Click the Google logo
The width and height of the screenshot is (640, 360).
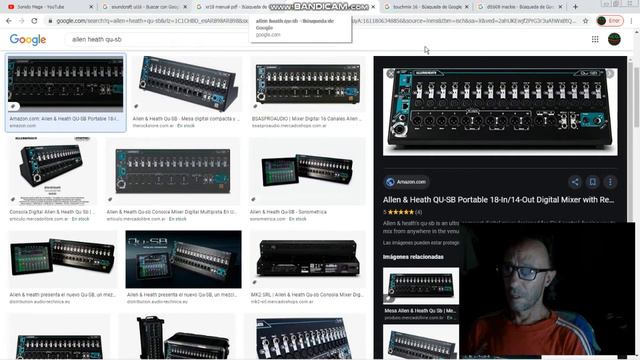click(x=28, y=40)
